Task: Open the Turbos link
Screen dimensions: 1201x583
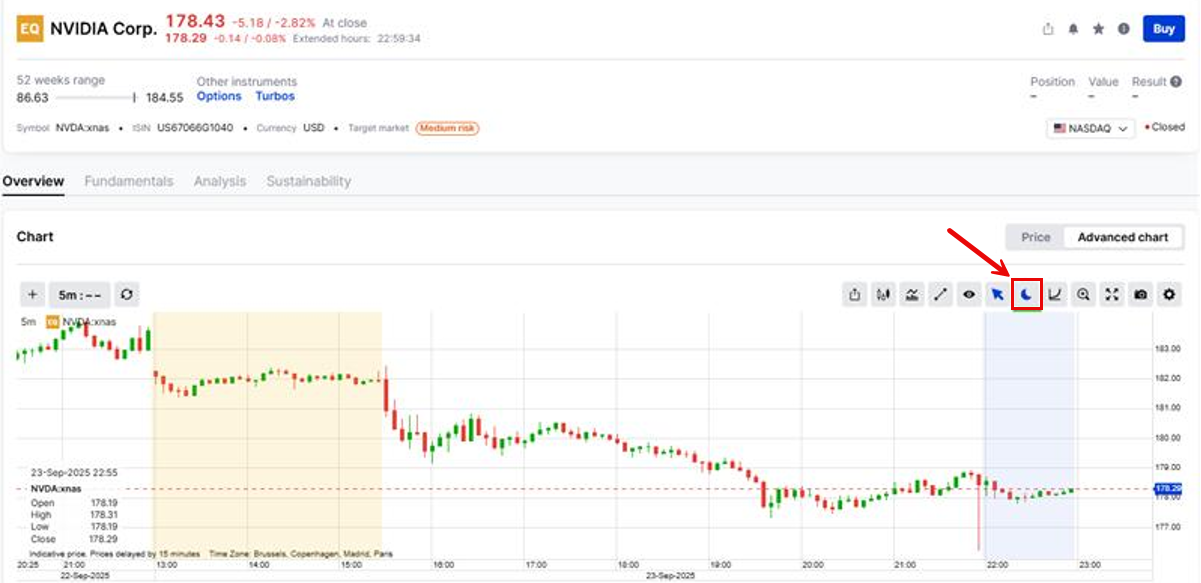Action: point(275,97)
